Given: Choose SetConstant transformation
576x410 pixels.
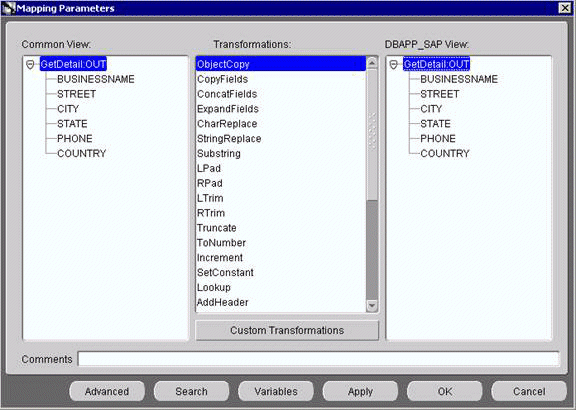Looking at the screenshot, I should pos(281,273).
